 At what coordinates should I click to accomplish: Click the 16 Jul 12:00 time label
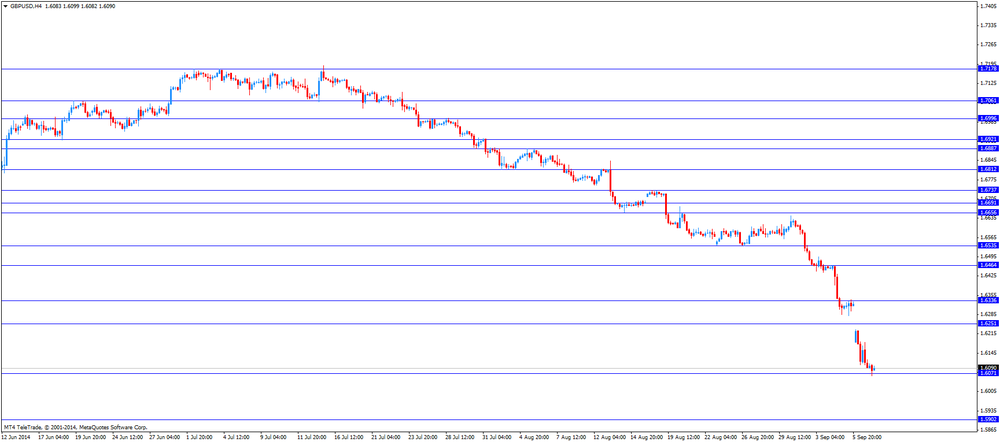coord(349,438)
